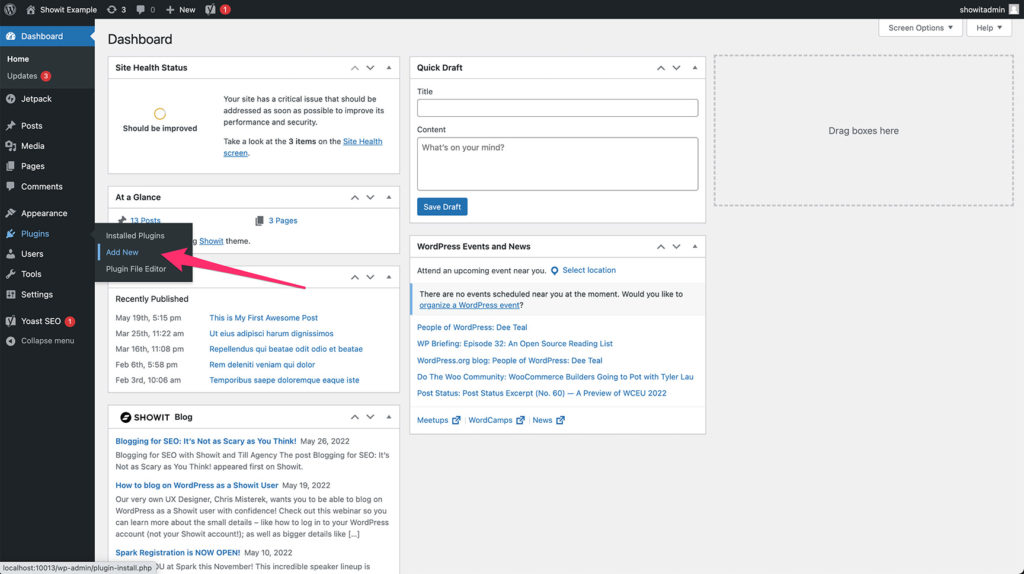The image size is (1024, 574).
Task: Choose Installed Plugins from submenu
Action: coord(135,236)
